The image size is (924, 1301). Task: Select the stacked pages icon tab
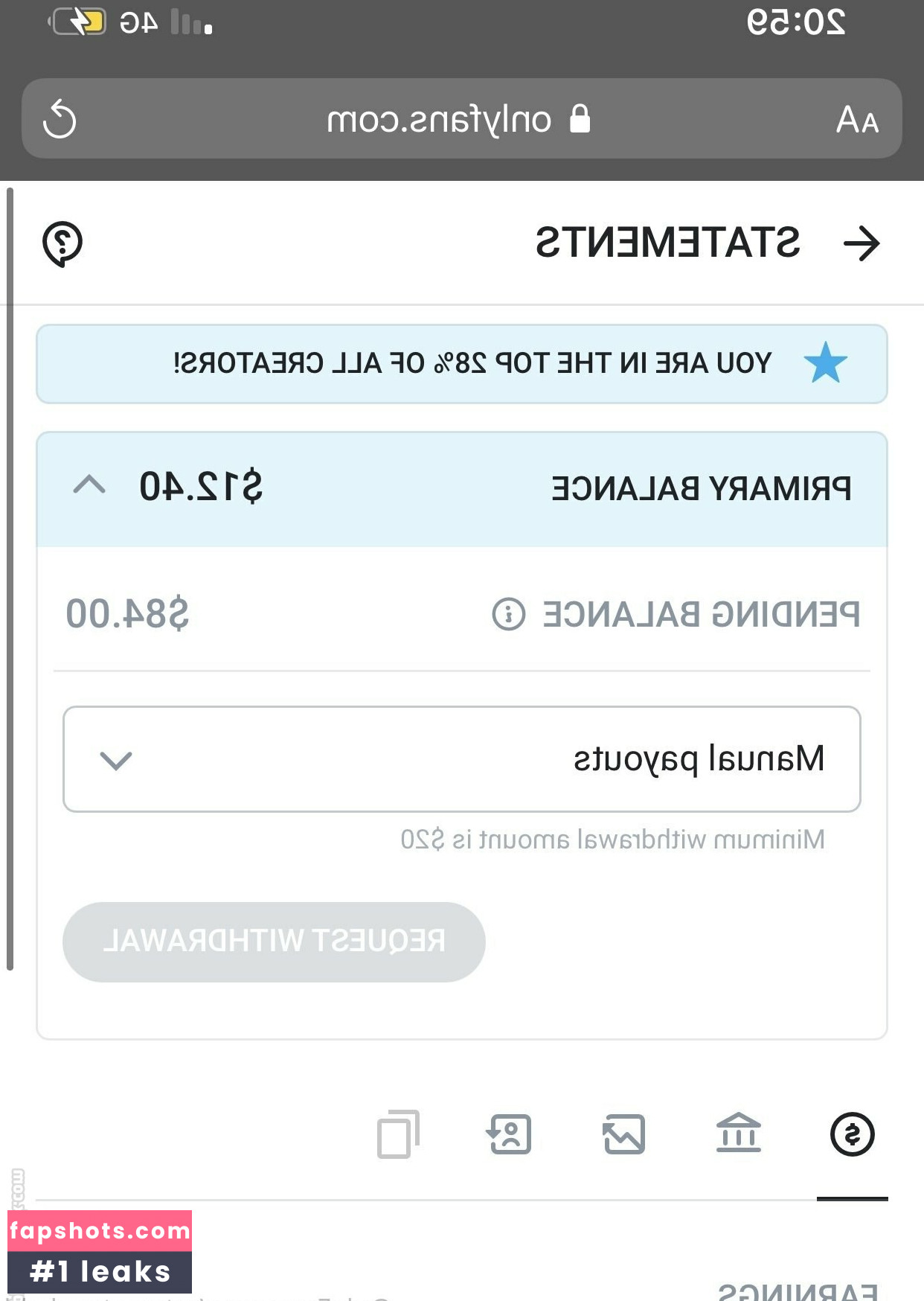(x=398, y=1134)
